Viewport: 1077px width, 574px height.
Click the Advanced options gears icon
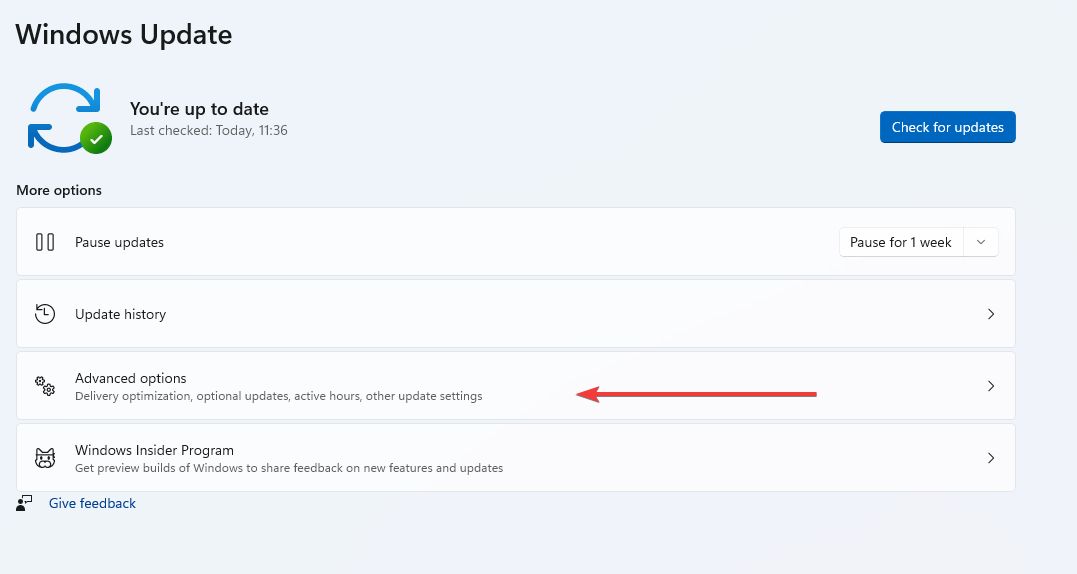[45, 386]
